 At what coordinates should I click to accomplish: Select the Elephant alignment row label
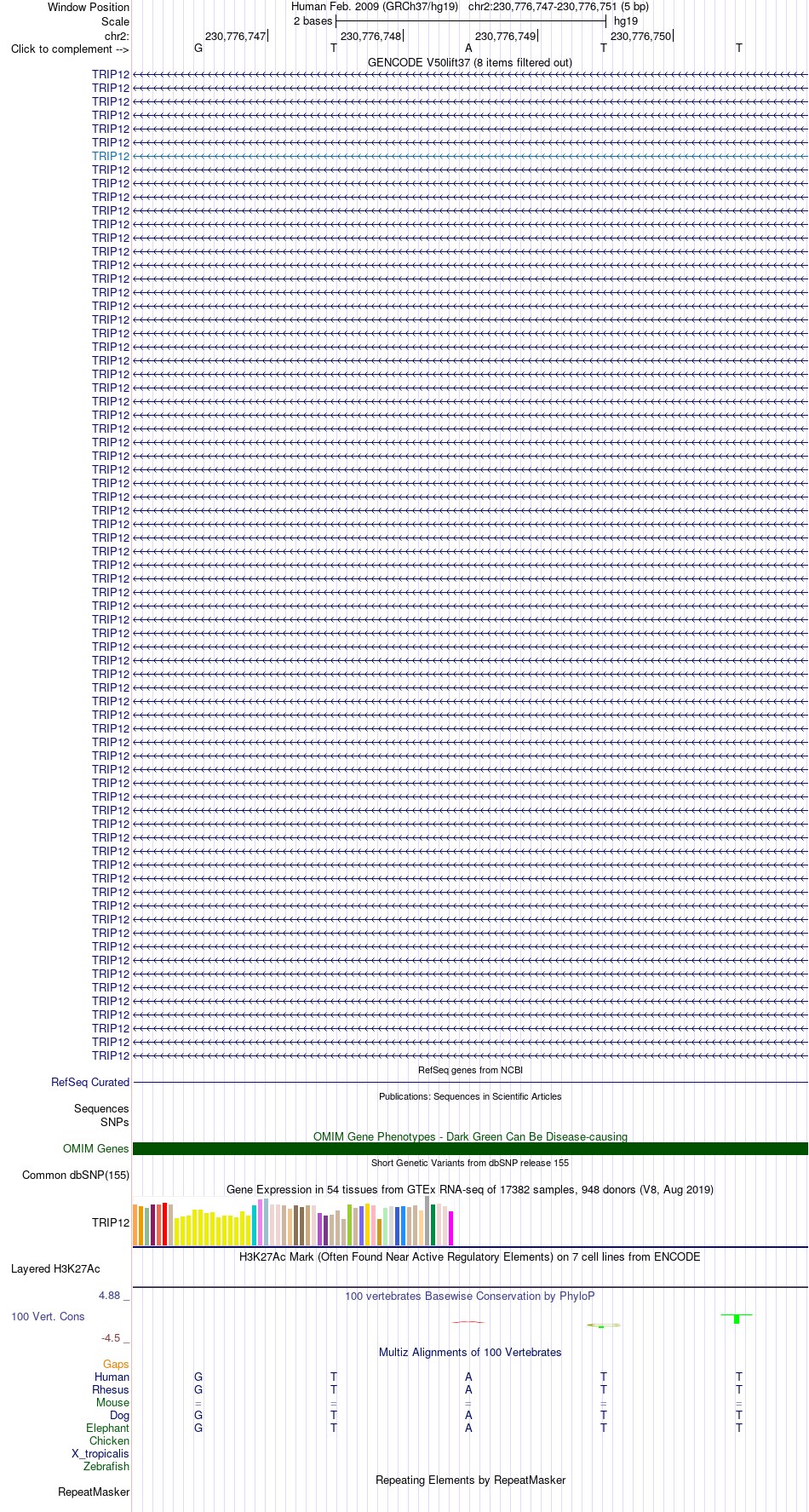(x=108, y=1429)
